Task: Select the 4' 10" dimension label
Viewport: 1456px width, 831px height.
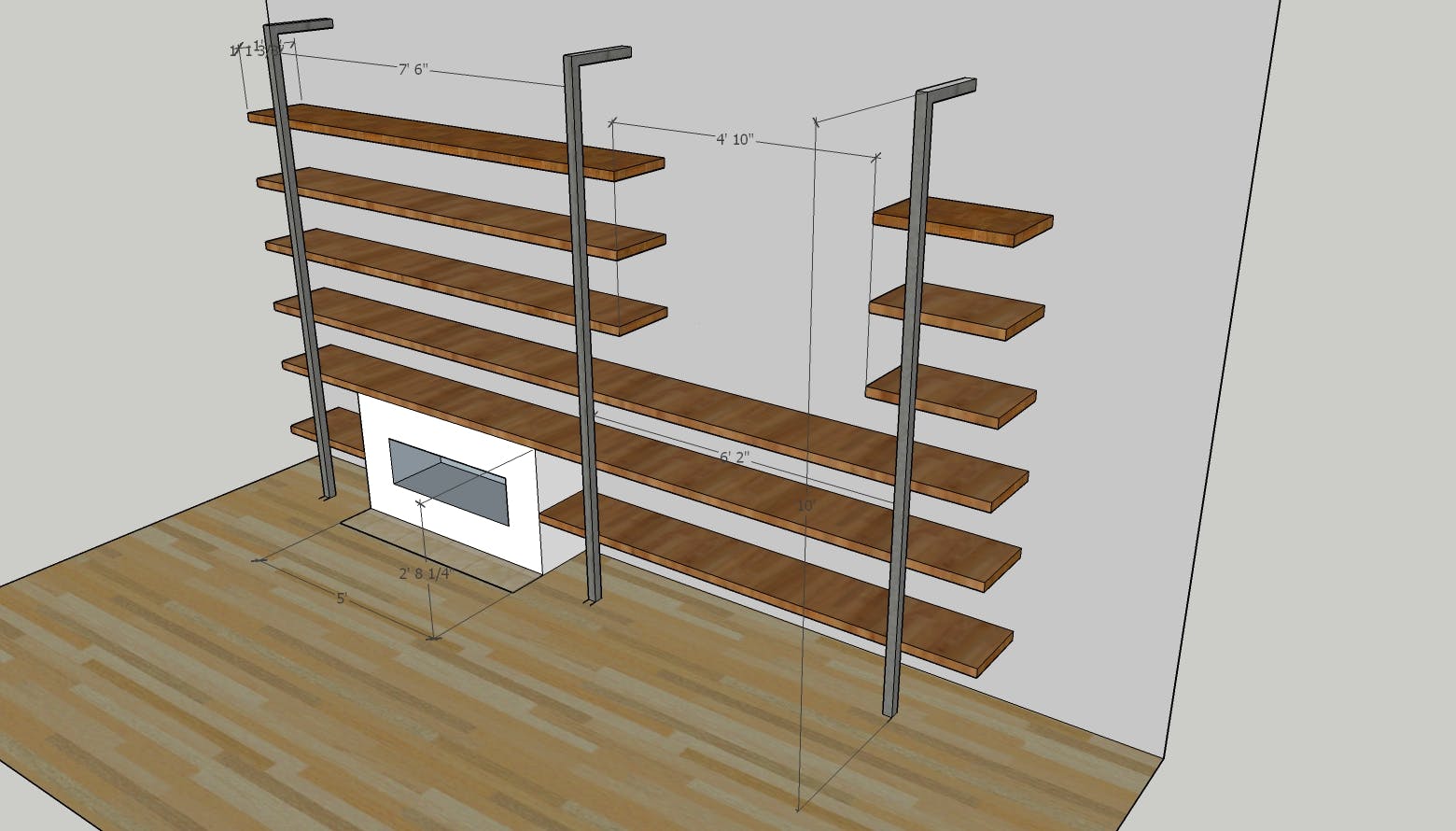Action: coord(735,140)
